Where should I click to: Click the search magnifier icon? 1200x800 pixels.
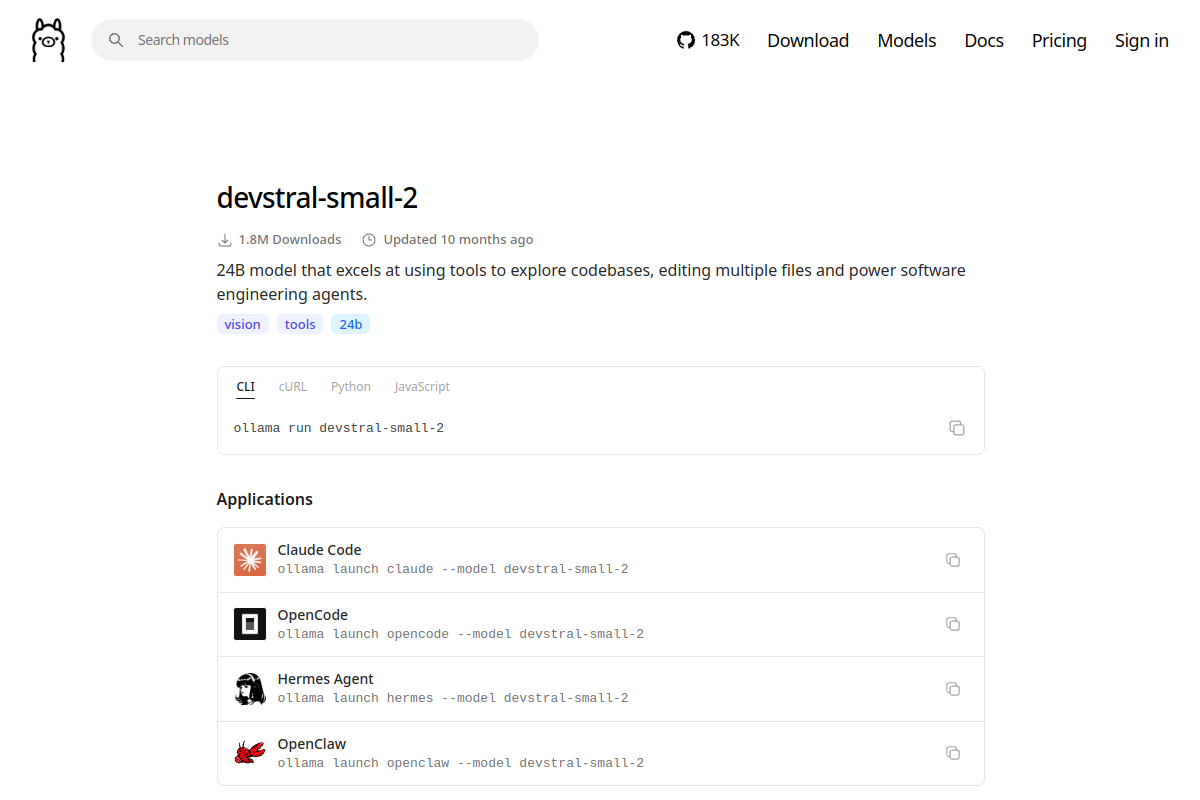coord(116,40)
